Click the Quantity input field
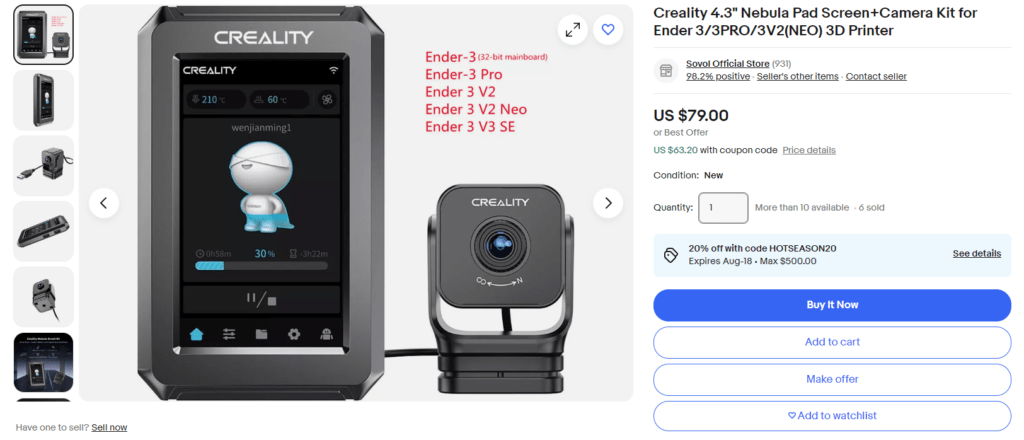 [x=723, y=208]
